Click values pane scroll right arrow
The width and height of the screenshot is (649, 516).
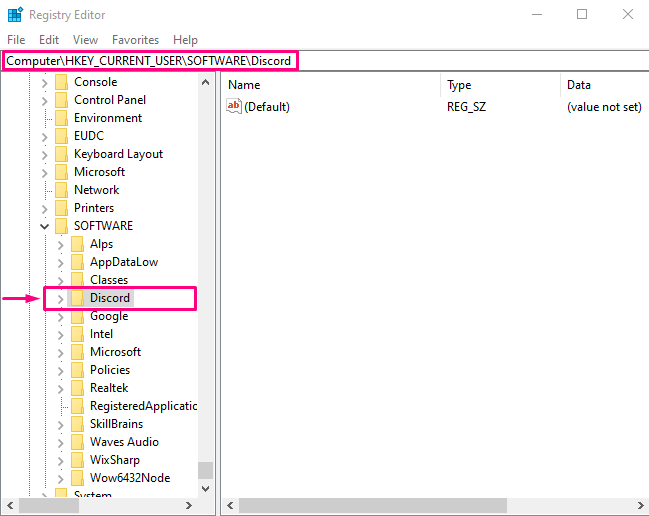[x=641, y=505]
